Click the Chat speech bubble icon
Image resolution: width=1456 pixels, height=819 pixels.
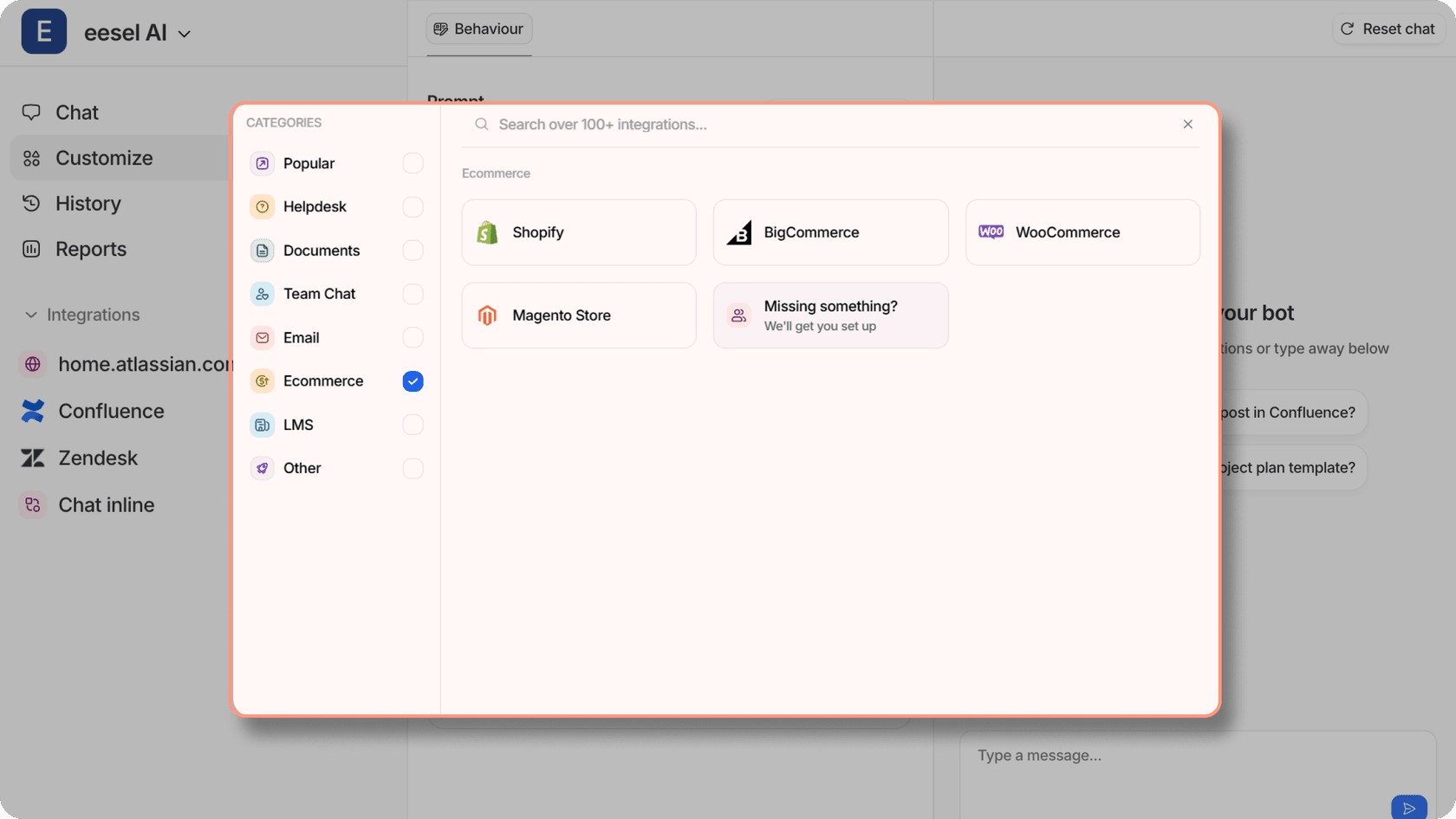point(31,113)
